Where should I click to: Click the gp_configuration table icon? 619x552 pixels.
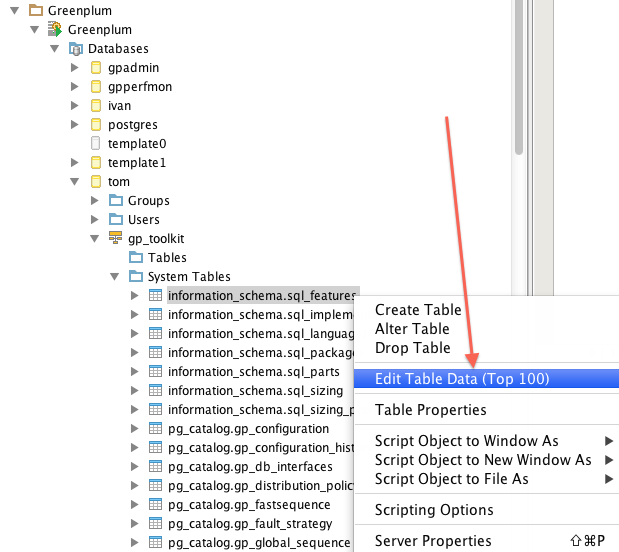click(155, 428)
